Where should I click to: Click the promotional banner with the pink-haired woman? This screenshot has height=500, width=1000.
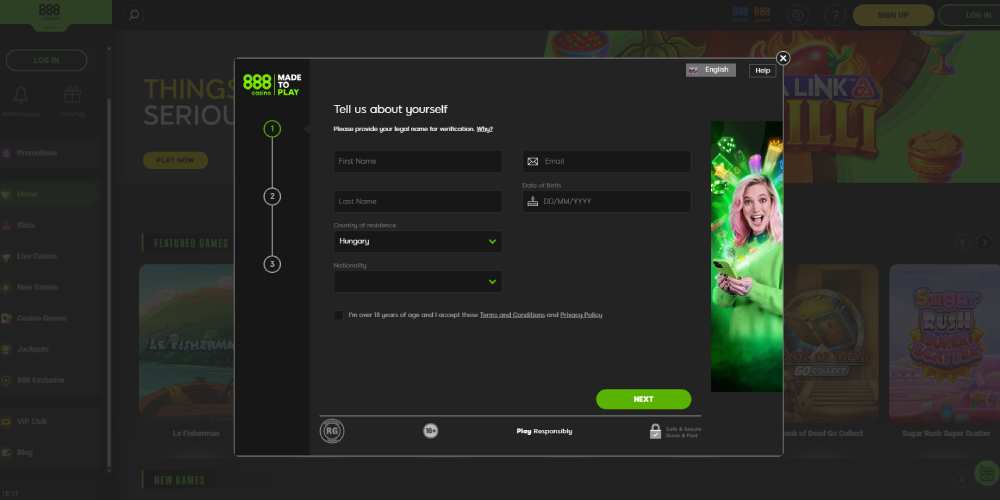tap(747, 256)
